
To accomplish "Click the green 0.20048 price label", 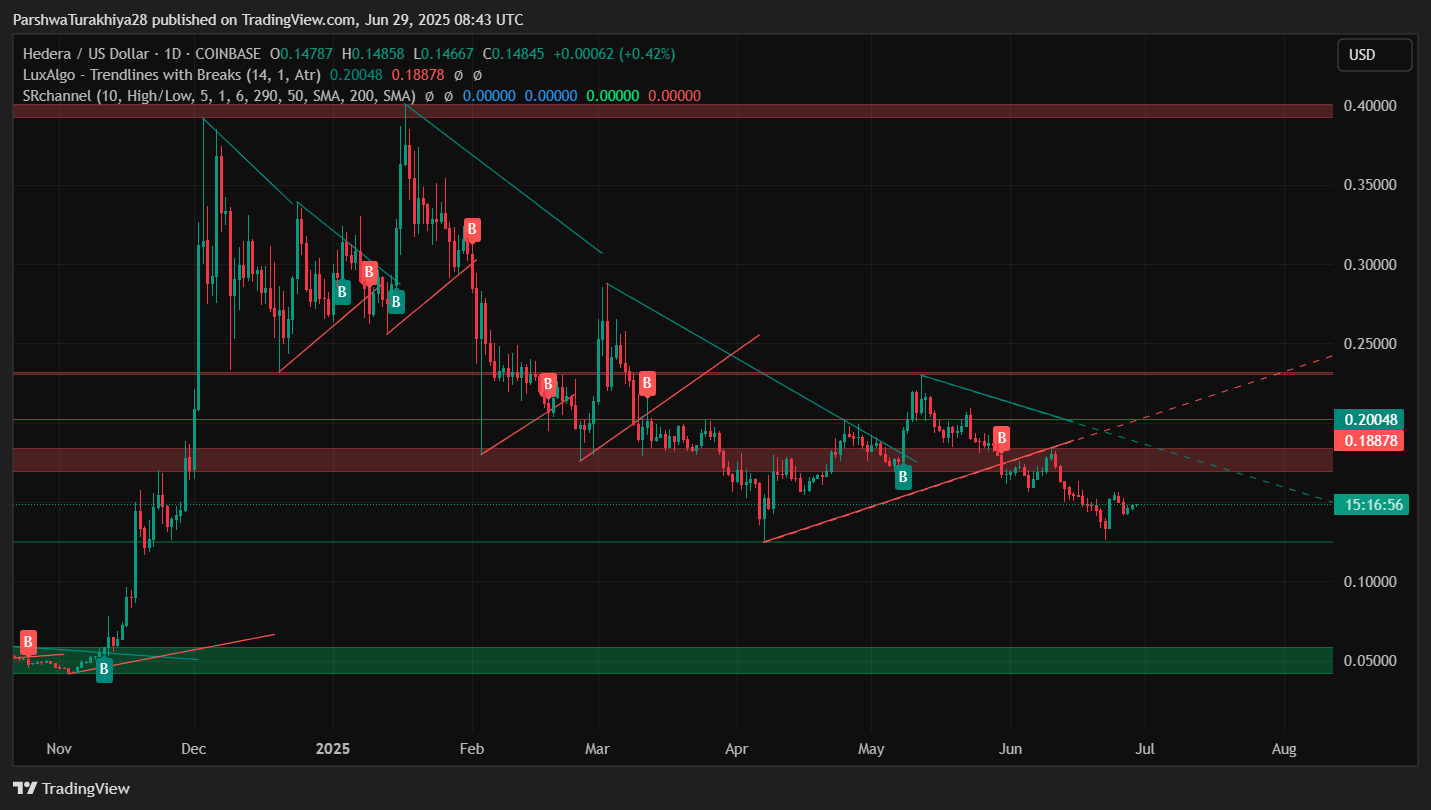I will [1369, 419].
